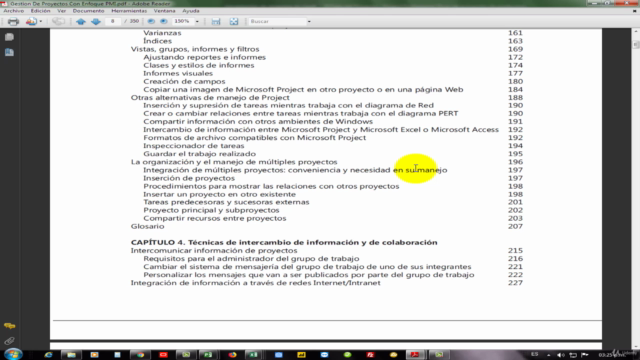Click 'Clases y estilos de informes' entry
Image resolution: width=640 pixels, height=360 pixels.
198,65
